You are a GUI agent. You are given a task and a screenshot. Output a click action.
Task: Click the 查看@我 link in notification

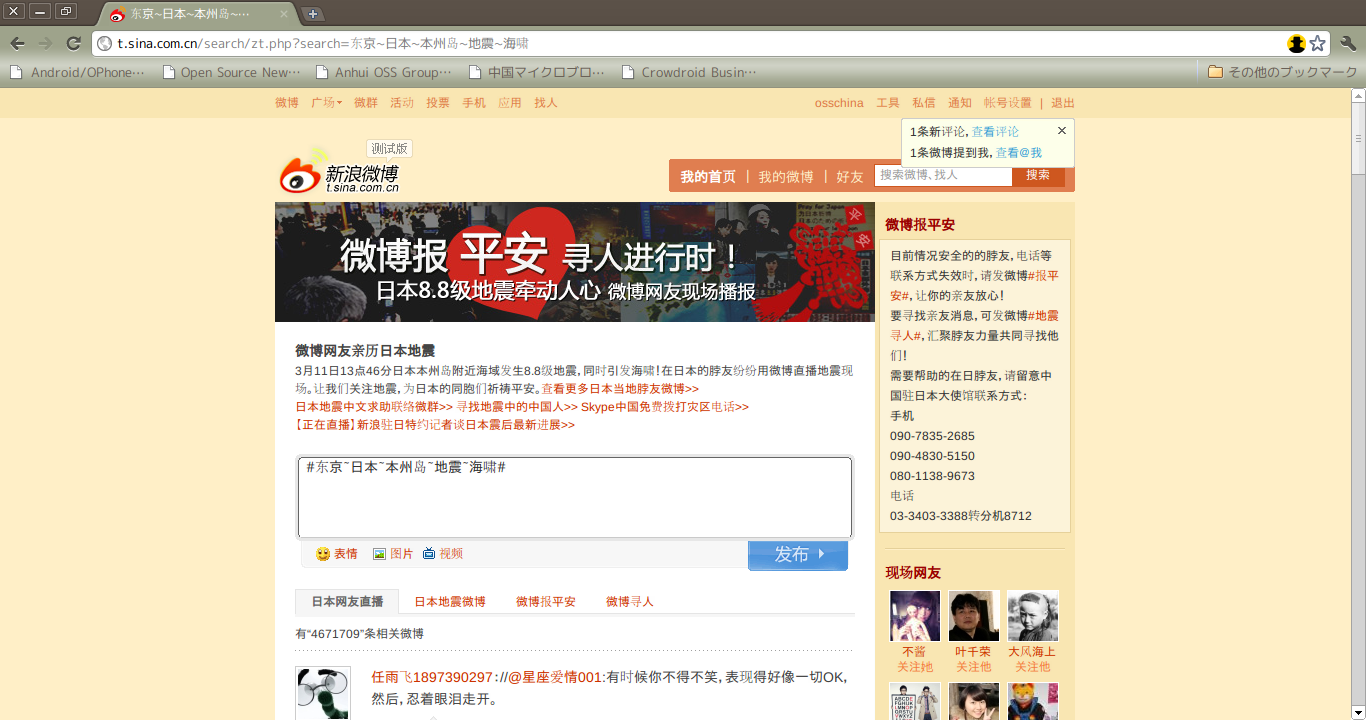point(1019,153)
